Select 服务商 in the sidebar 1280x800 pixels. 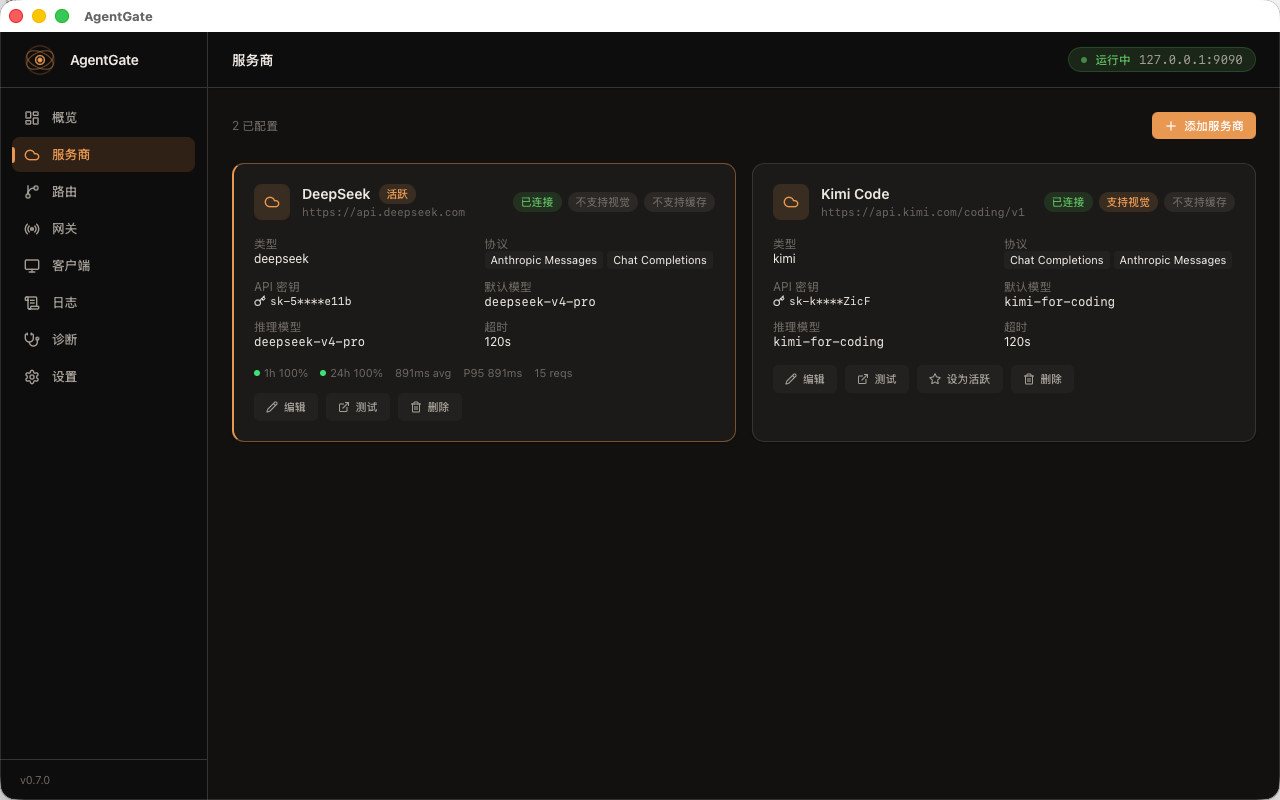103,155
